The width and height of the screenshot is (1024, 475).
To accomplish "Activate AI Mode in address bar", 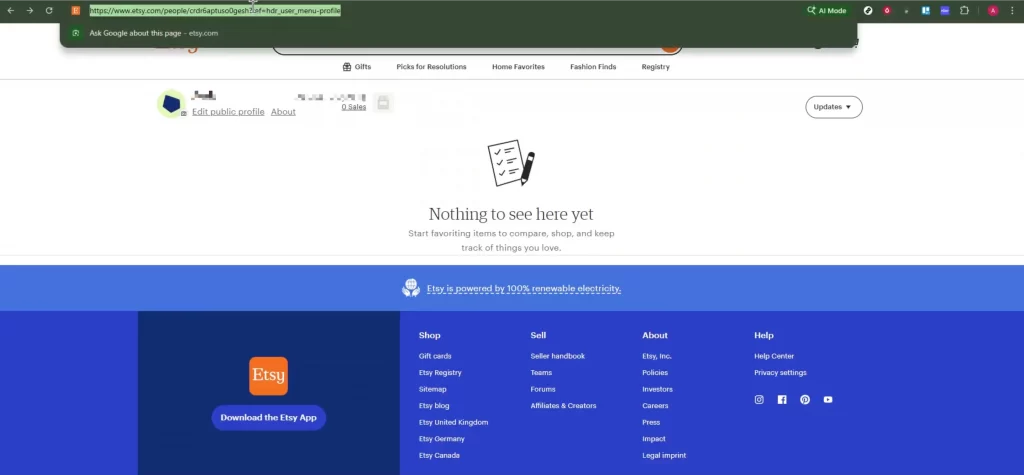I will click(x=827, y=10).
